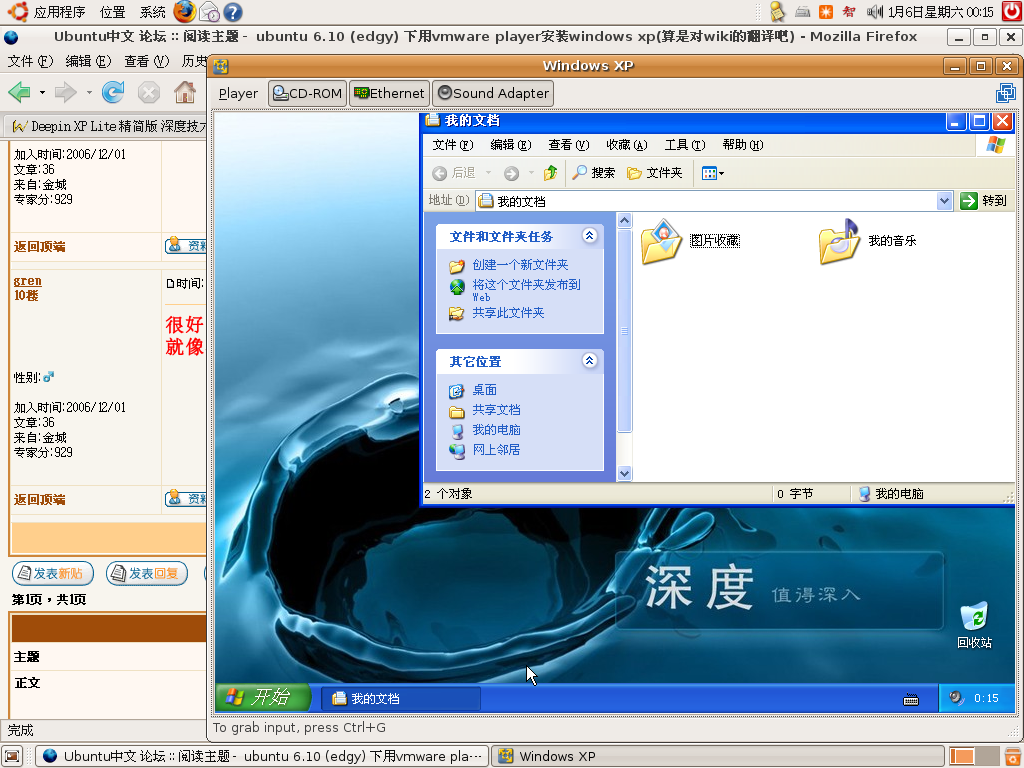Click Firefox stop button
This screenshot has height=768, width=1024.
coord(149,92)
